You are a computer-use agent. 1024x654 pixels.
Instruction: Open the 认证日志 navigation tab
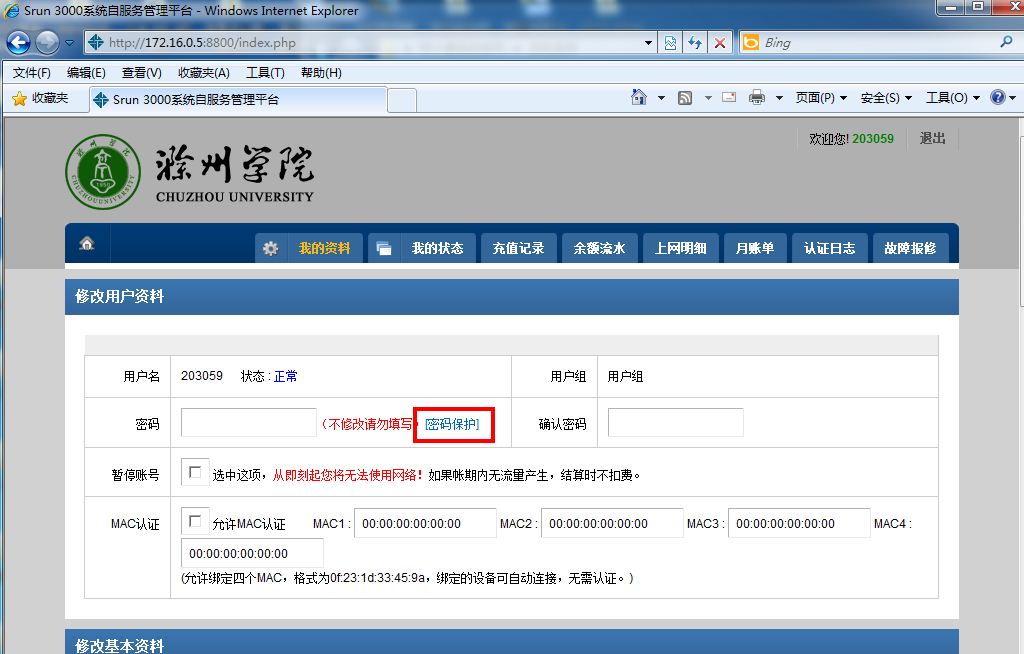829,248
